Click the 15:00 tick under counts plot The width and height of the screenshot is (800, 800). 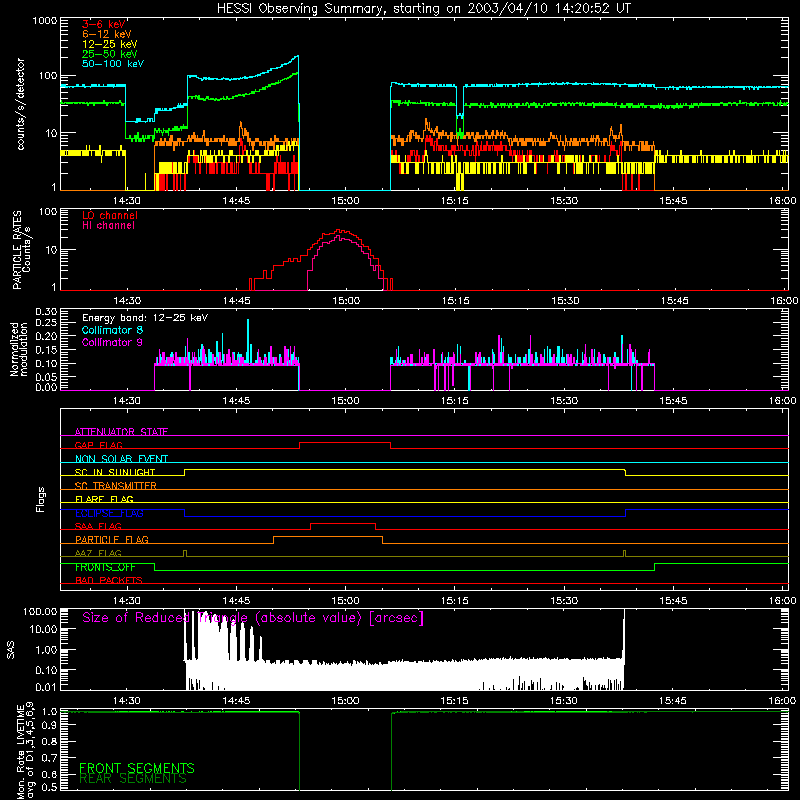[345, 201]
